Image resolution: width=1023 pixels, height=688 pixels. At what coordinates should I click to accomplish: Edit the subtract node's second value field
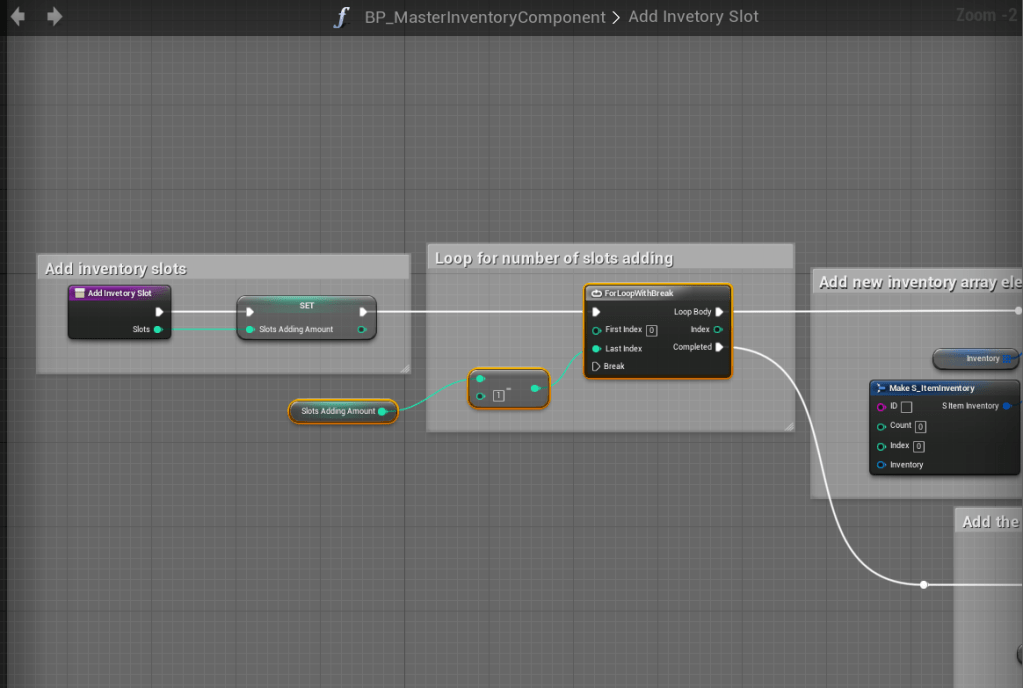[x=499, y=396]
